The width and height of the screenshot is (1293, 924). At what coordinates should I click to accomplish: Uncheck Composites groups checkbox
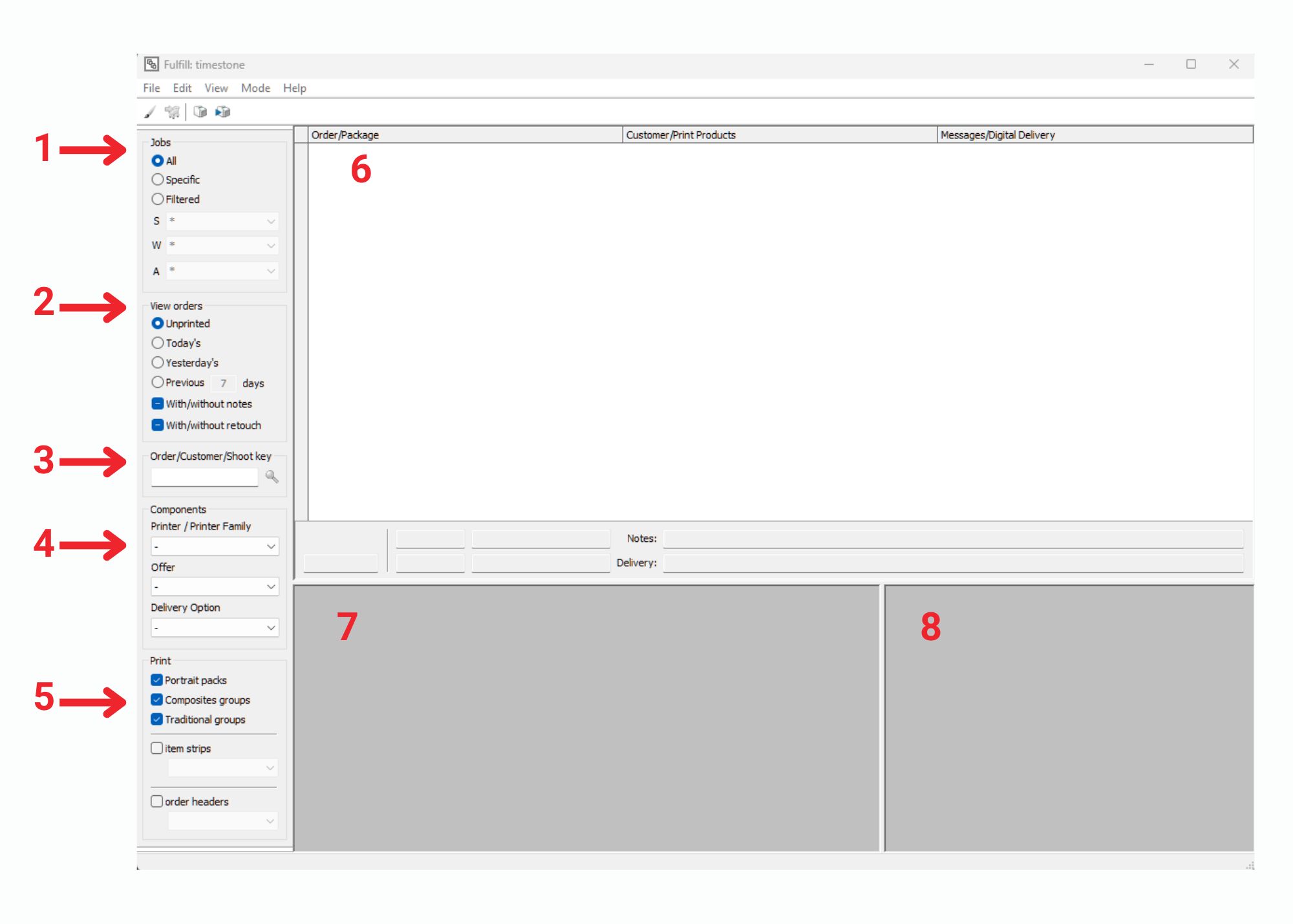[156, 700]
